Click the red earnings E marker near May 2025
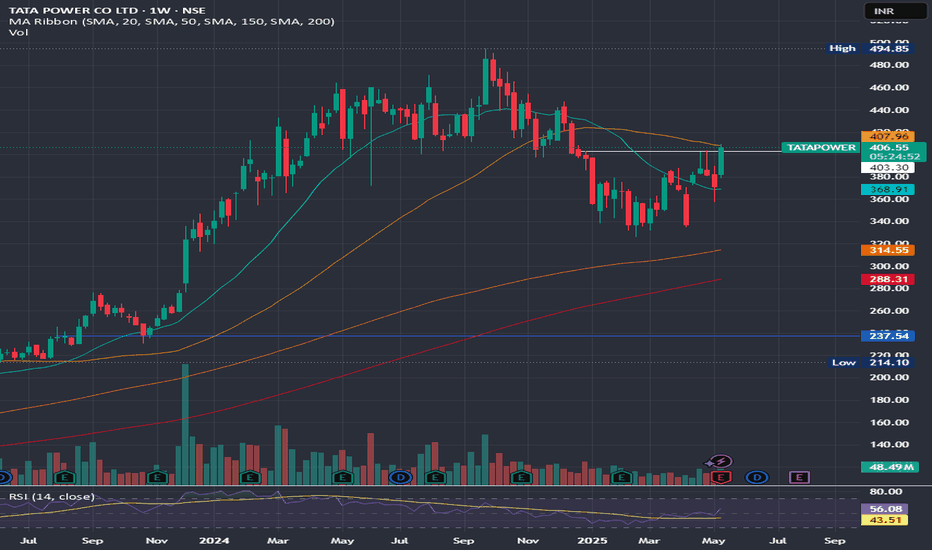 [x=721, y=477]
